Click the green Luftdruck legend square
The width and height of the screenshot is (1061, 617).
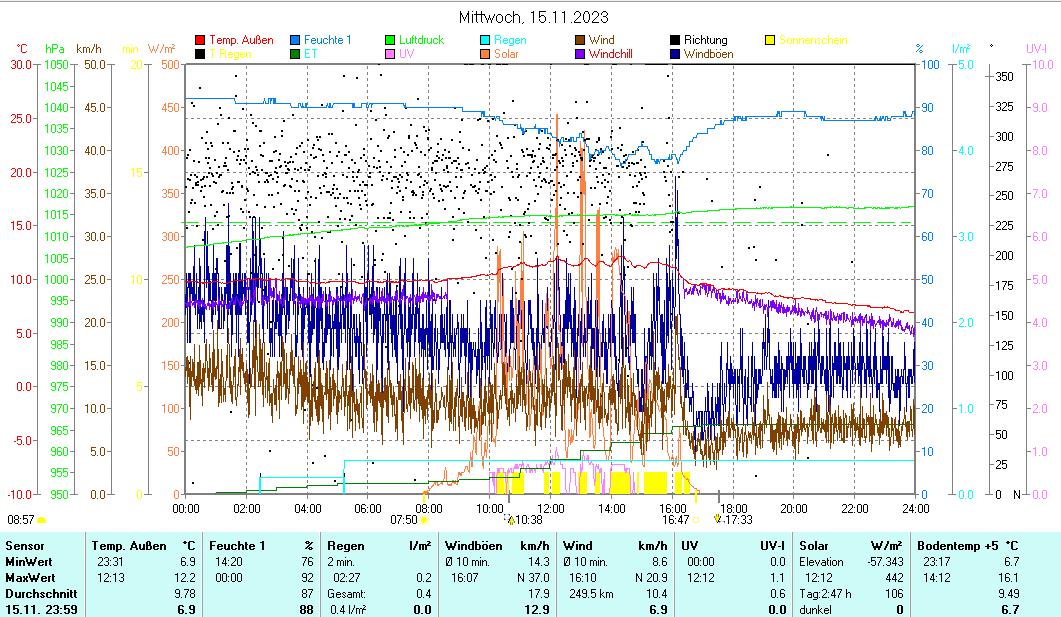390,41
